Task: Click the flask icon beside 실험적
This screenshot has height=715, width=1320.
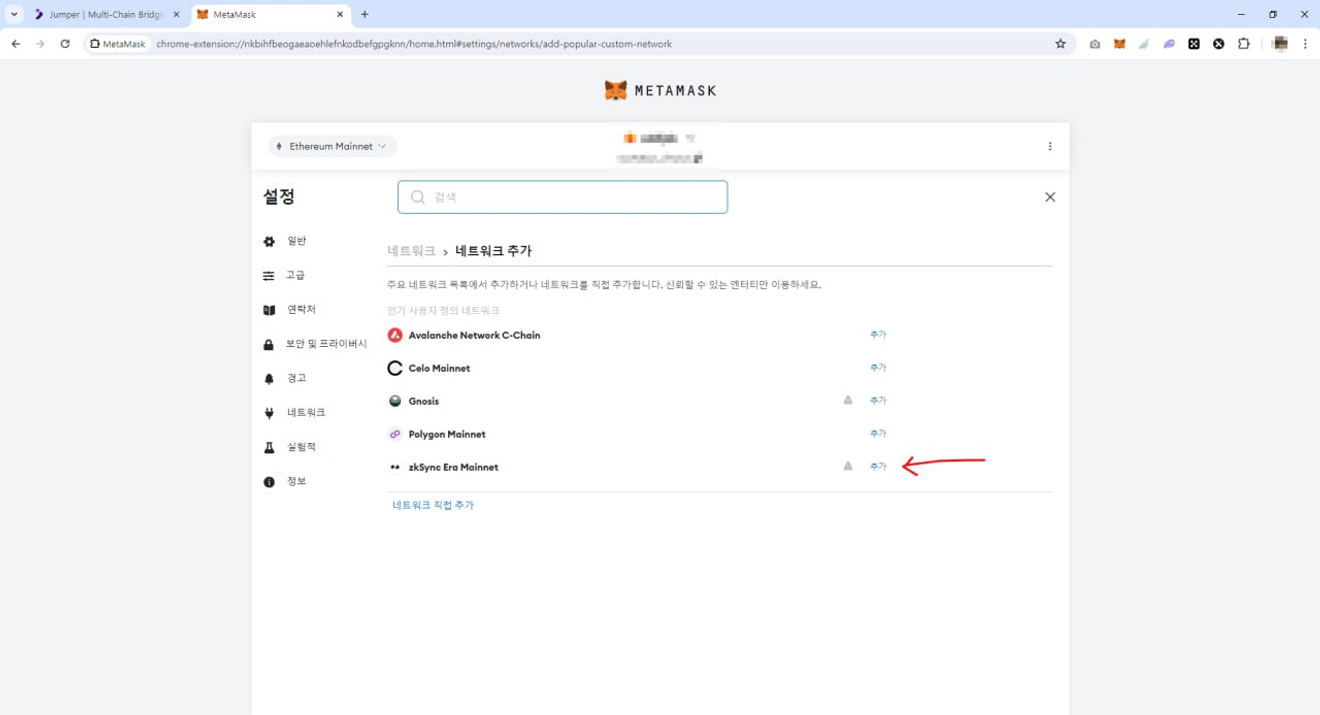Action: (269, 447)
